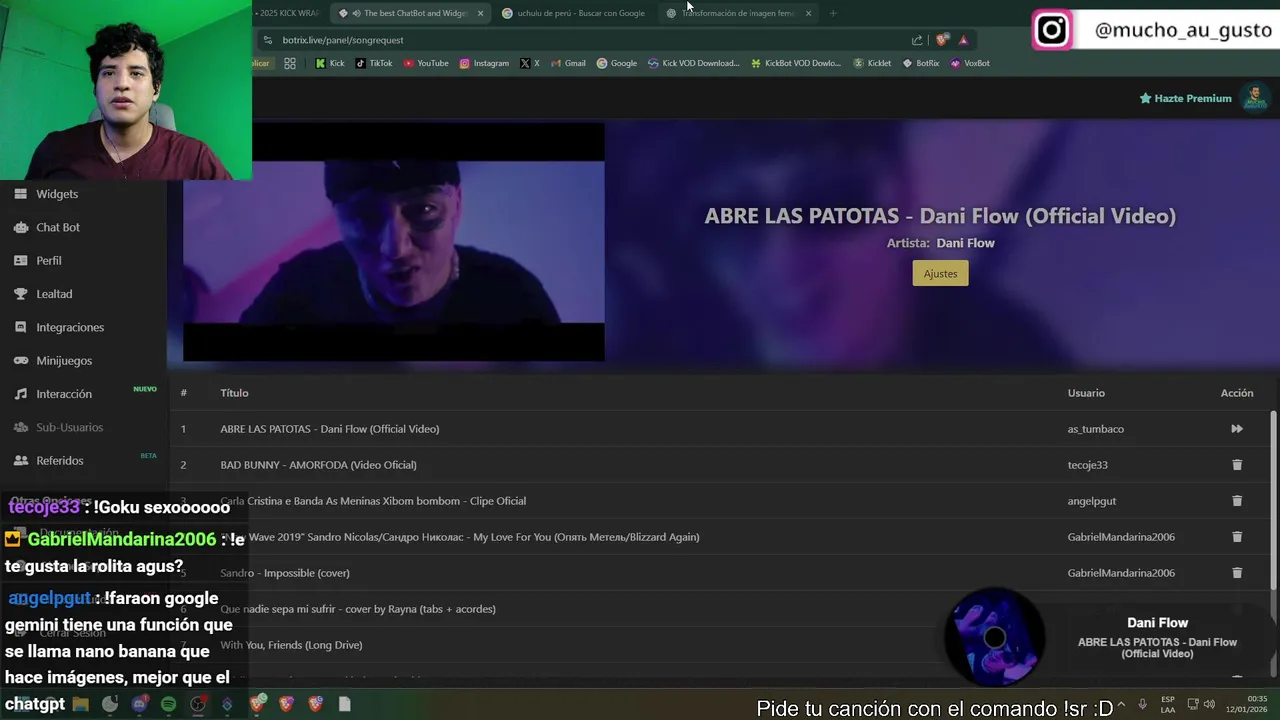The width and height of the screenshot is (1280, 720).
Task: Open File Explorer from the taskbar
Action: (x=81, y=704)
